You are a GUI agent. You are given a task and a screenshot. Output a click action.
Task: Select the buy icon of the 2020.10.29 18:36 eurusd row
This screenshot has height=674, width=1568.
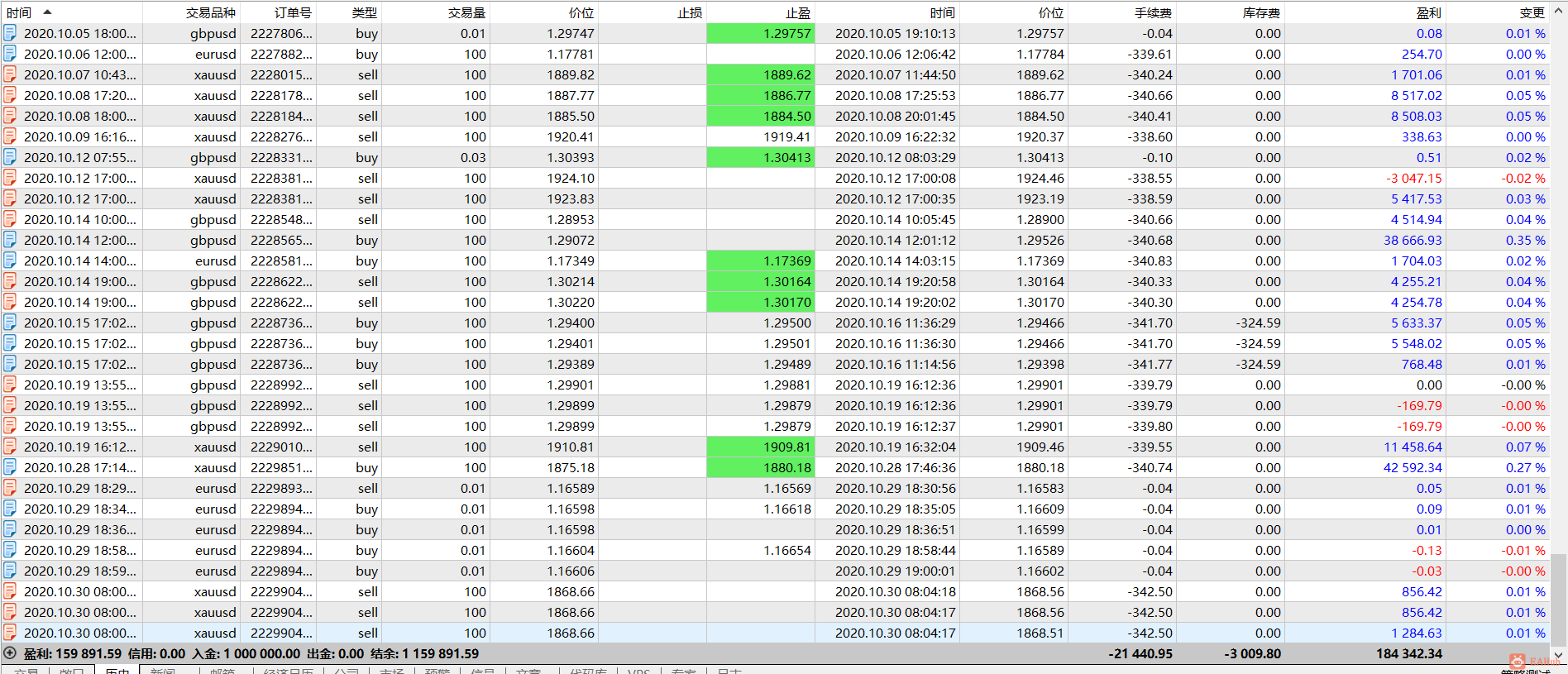click(x=10, y=529)
